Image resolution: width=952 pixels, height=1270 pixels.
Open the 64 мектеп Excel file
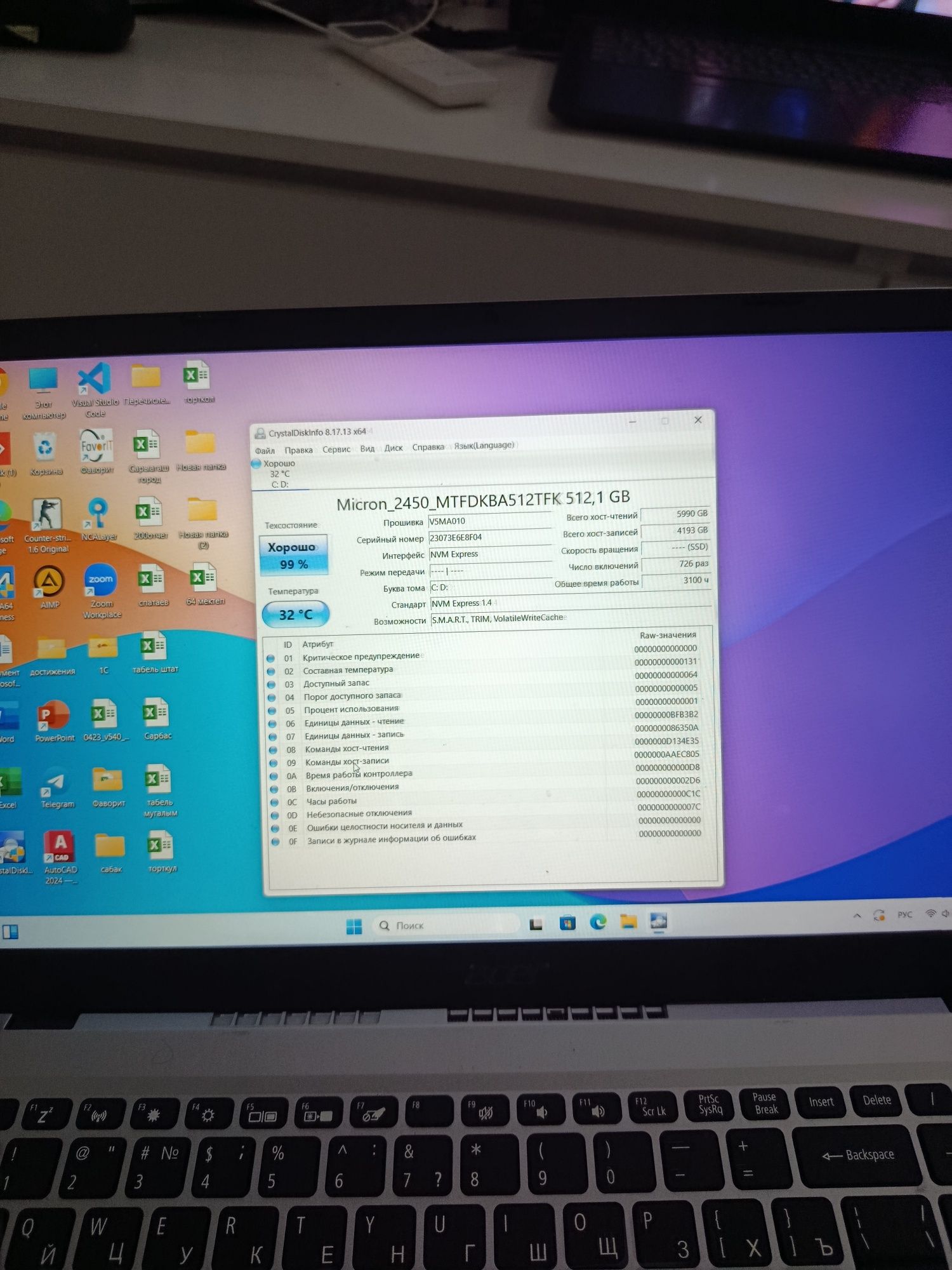[x=204, y=584]
